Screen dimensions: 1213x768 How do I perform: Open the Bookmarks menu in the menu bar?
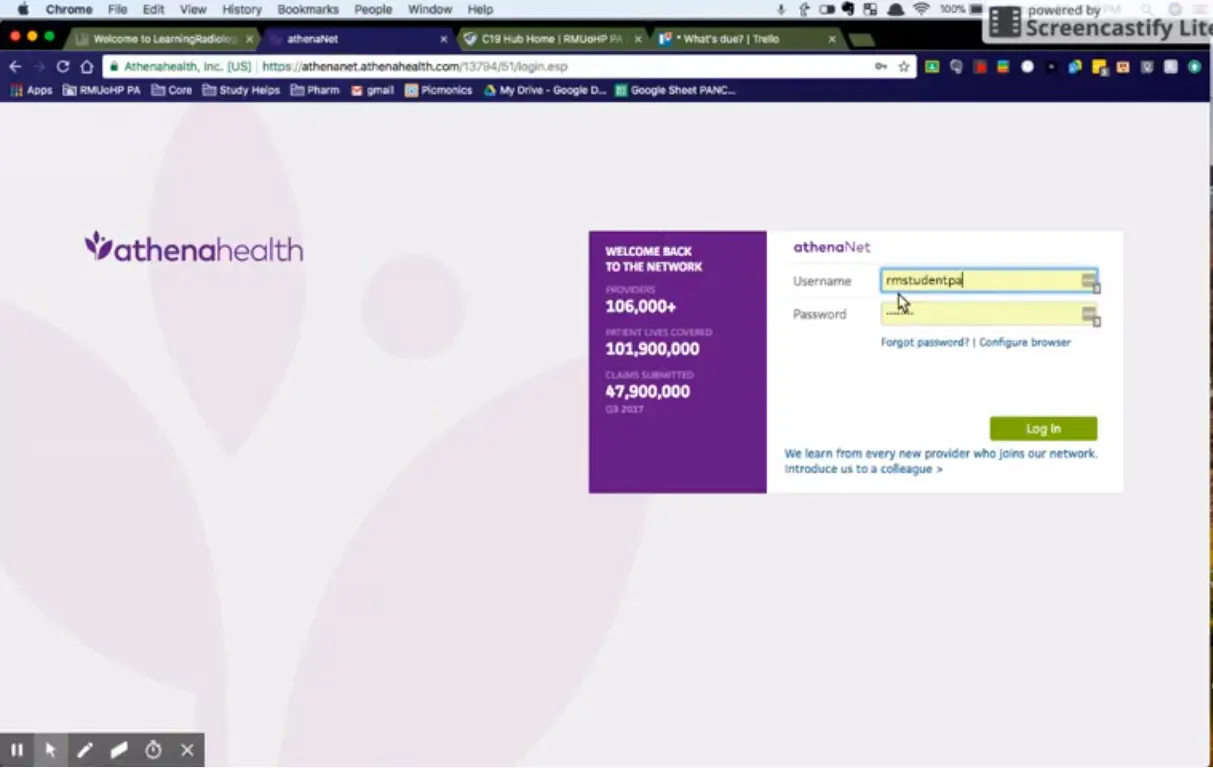point(308,9)
